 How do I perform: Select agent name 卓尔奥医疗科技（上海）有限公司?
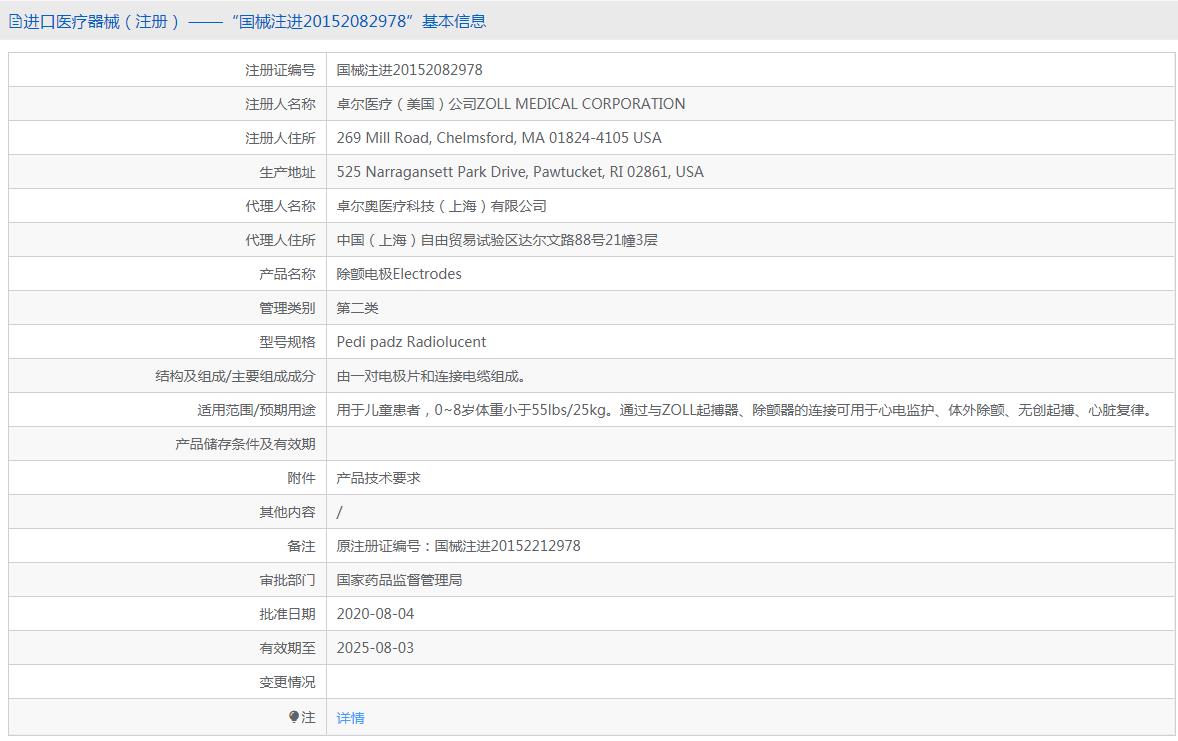pos(442,206)
